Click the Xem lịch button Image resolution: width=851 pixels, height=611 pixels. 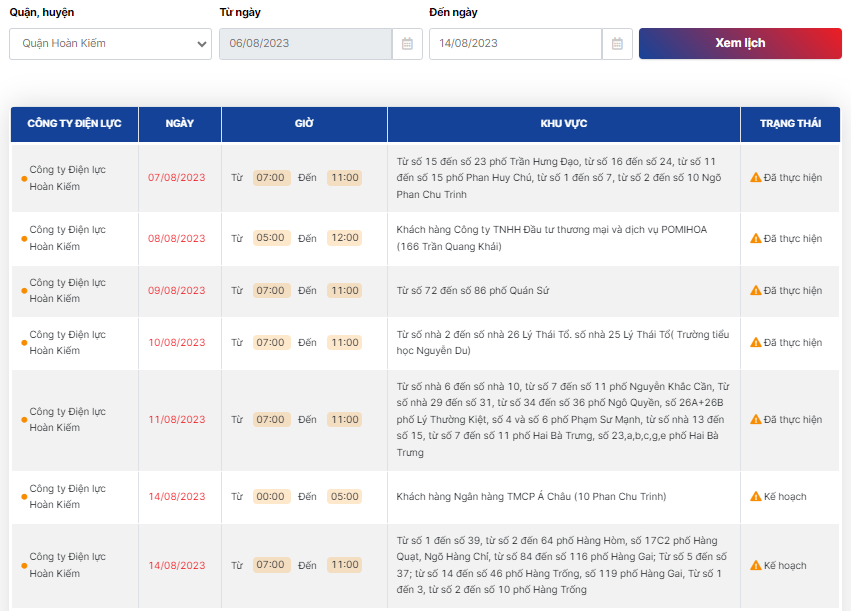click(740, 43)
